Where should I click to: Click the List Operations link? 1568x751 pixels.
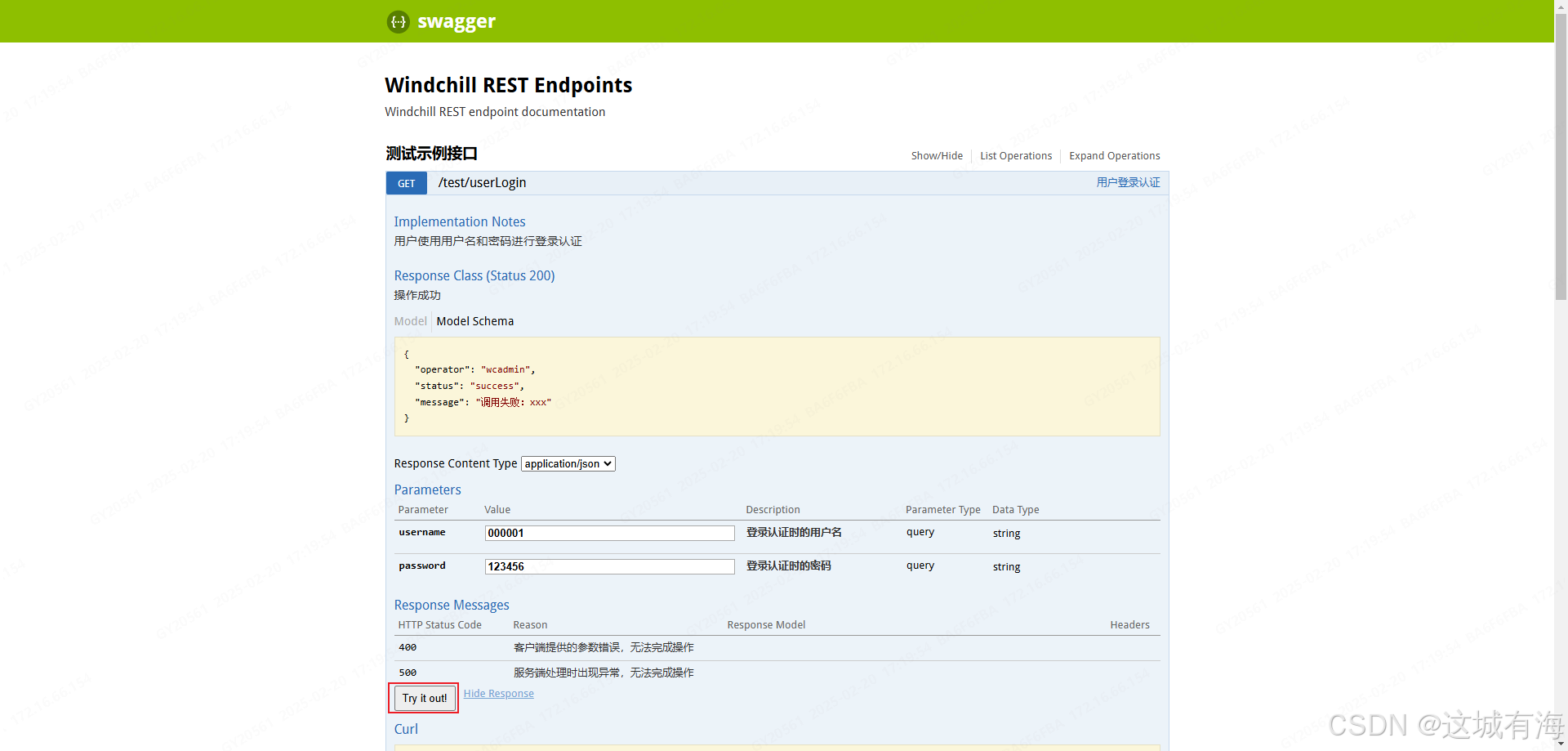pos(1016,156)
